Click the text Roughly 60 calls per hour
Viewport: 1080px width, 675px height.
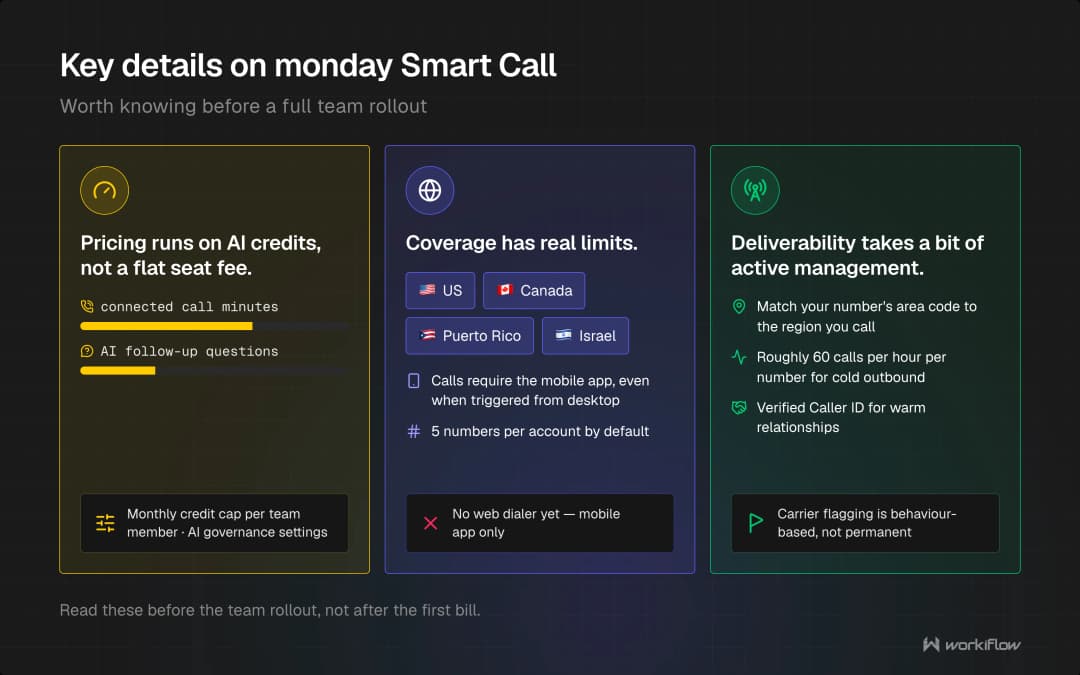coord(851,367)
